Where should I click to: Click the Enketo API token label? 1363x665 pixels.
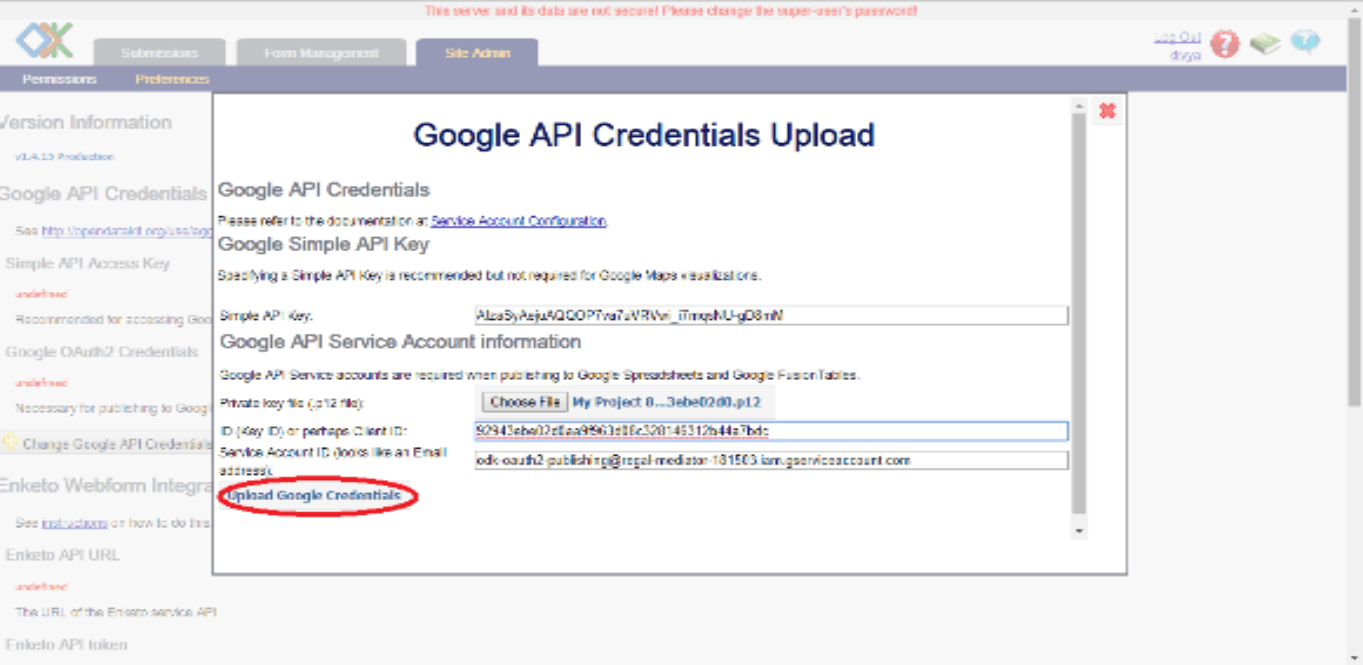tap(67, 645)
